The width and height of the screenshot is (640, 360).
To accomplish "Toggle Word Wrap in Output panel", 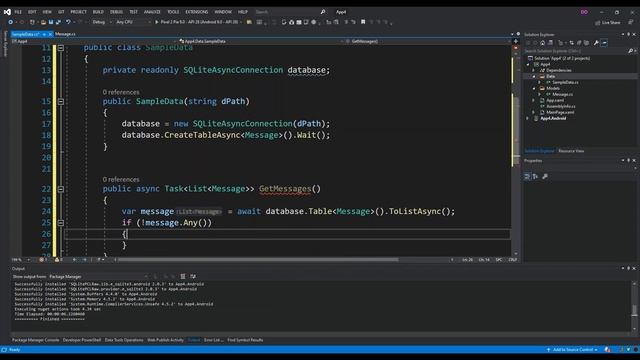I will [193, 277].
